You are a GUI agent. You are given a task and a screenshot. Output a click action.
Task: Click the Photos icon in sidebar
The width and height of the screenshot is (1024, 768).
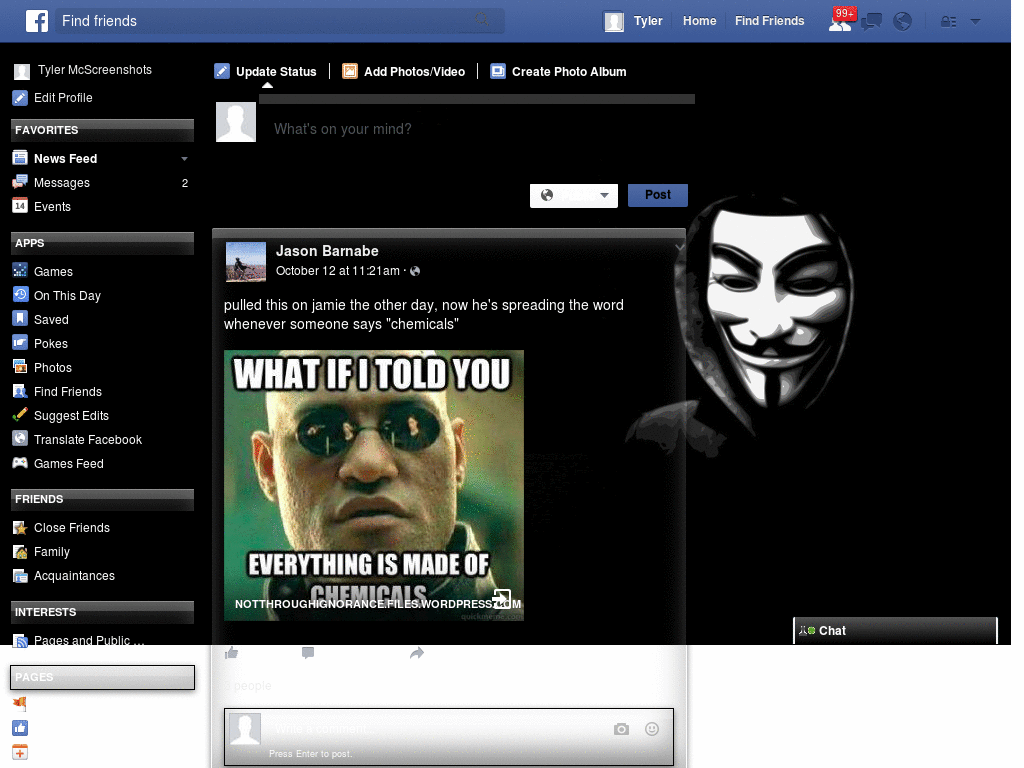[x=20, y=367]
